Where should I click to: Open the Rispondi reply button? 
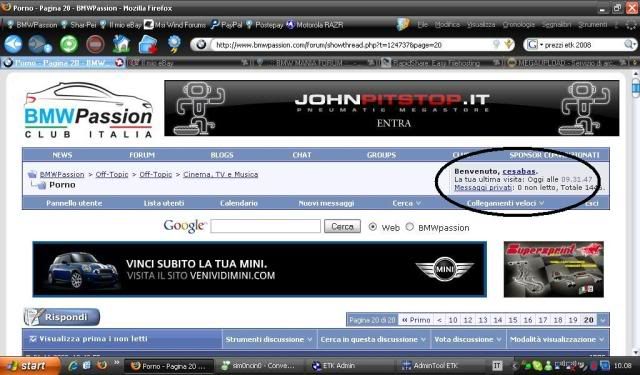pyautogui.click(x=62, y=317)
